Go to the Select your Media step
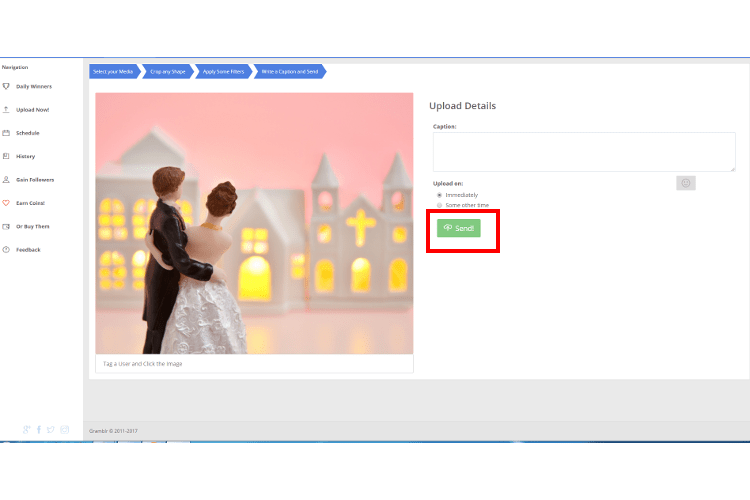Image resolution: width=750 pixels, height=500 pixels. pos(113,71)
